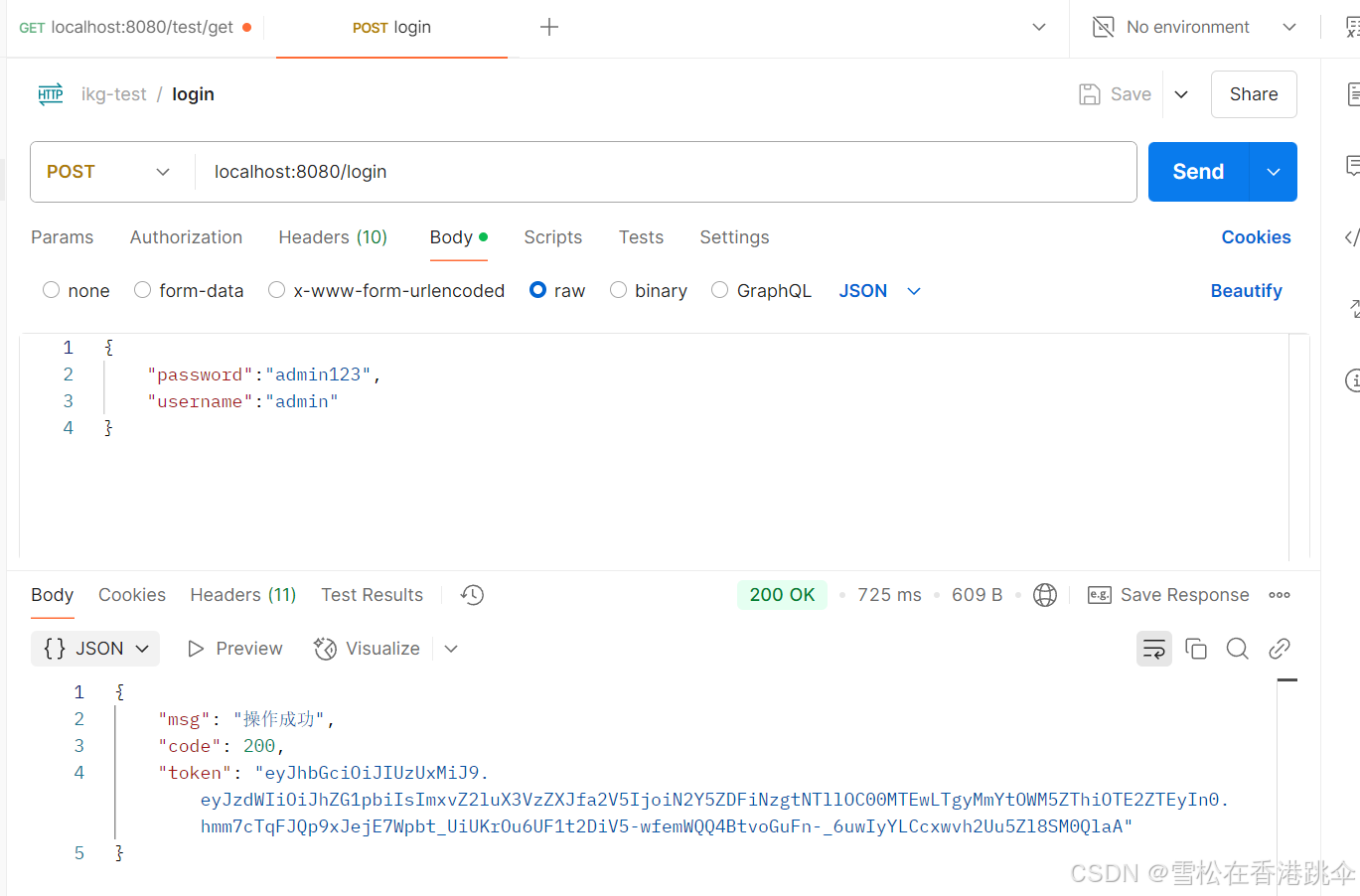This screenshot has width=1360, height=896.
Task: Select the none body option
Action: (52, 290)
